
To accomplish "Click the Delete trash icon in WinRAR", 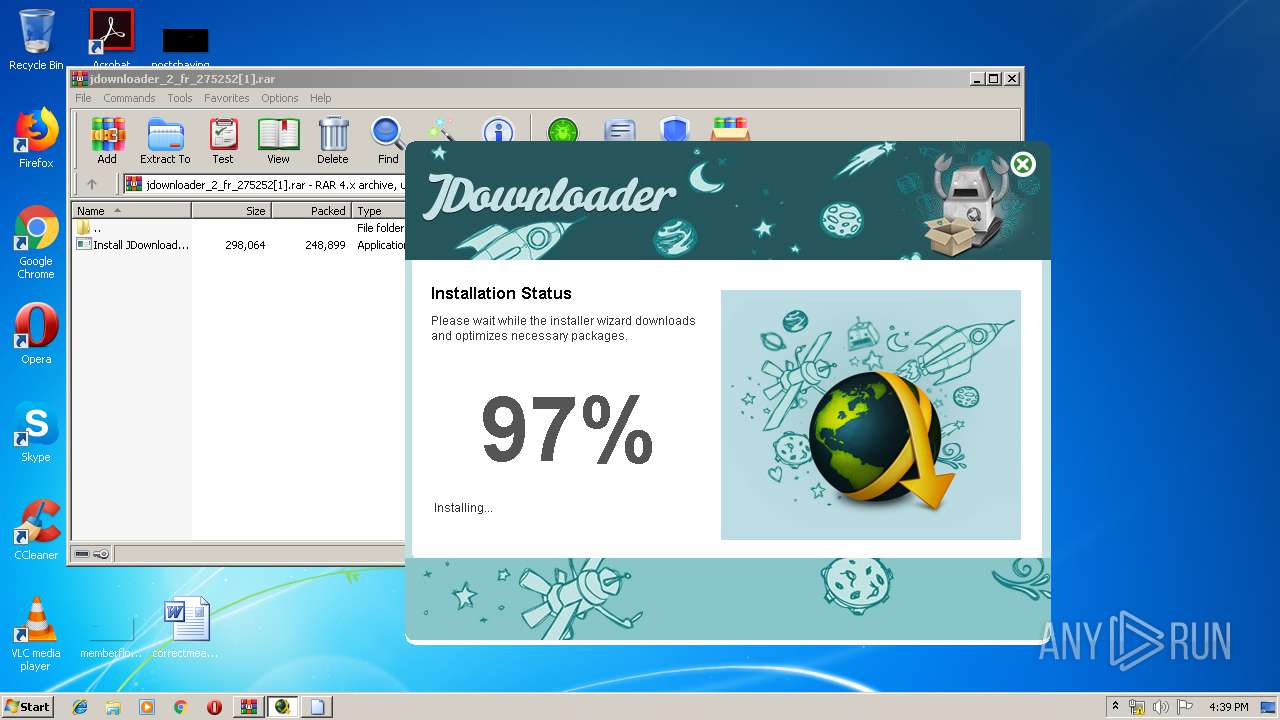I will [333, 141].
